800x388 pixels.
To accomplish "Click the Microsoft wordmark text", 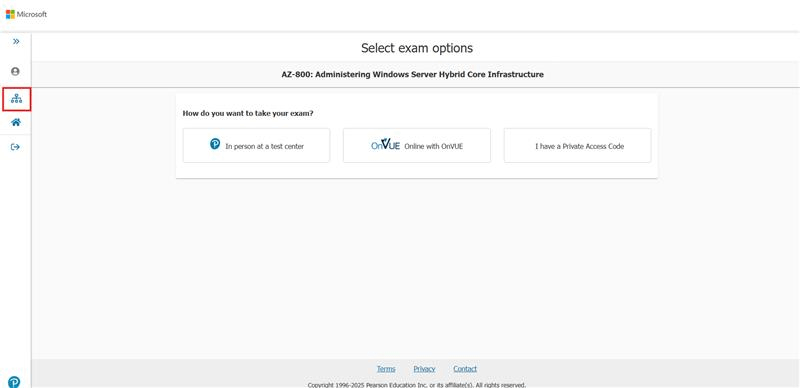I will (x=32, y=14).
